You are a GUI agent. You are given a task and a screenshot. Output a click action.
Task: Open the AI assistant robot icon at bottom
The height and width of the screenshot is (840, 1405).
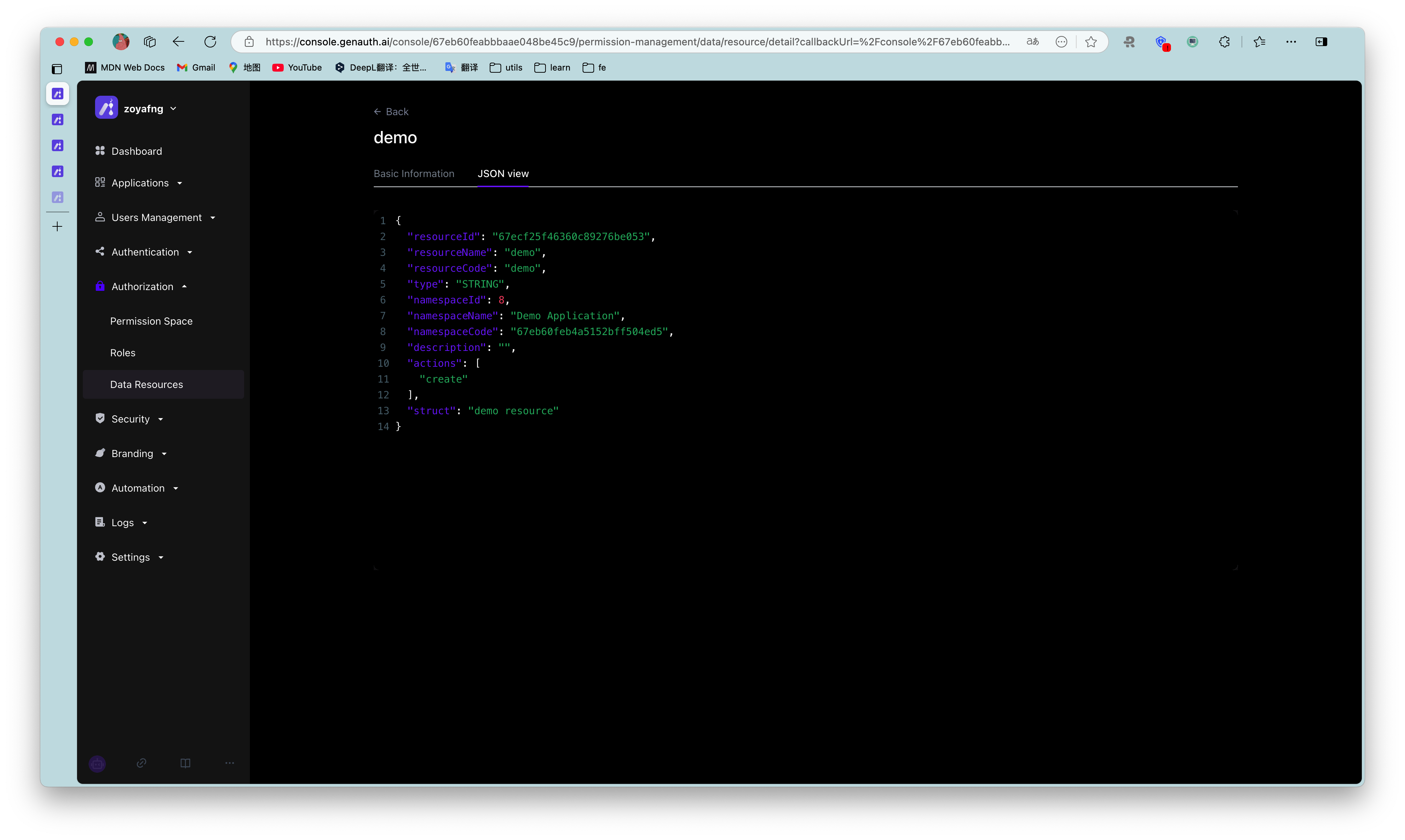[x=98, y=763]
